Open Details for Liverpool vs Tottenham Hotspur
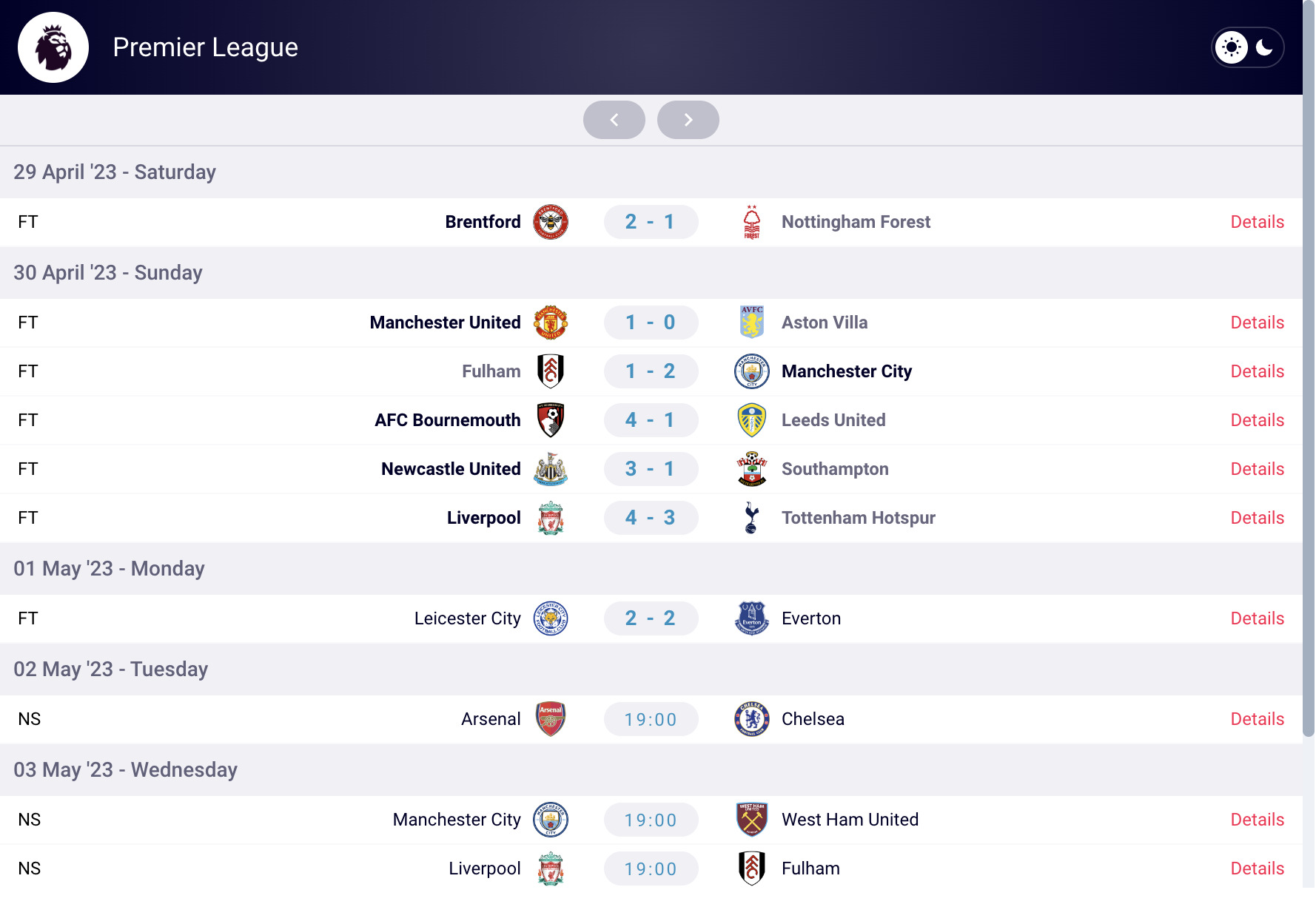Screen dimensions: 1316x904 1257,518
